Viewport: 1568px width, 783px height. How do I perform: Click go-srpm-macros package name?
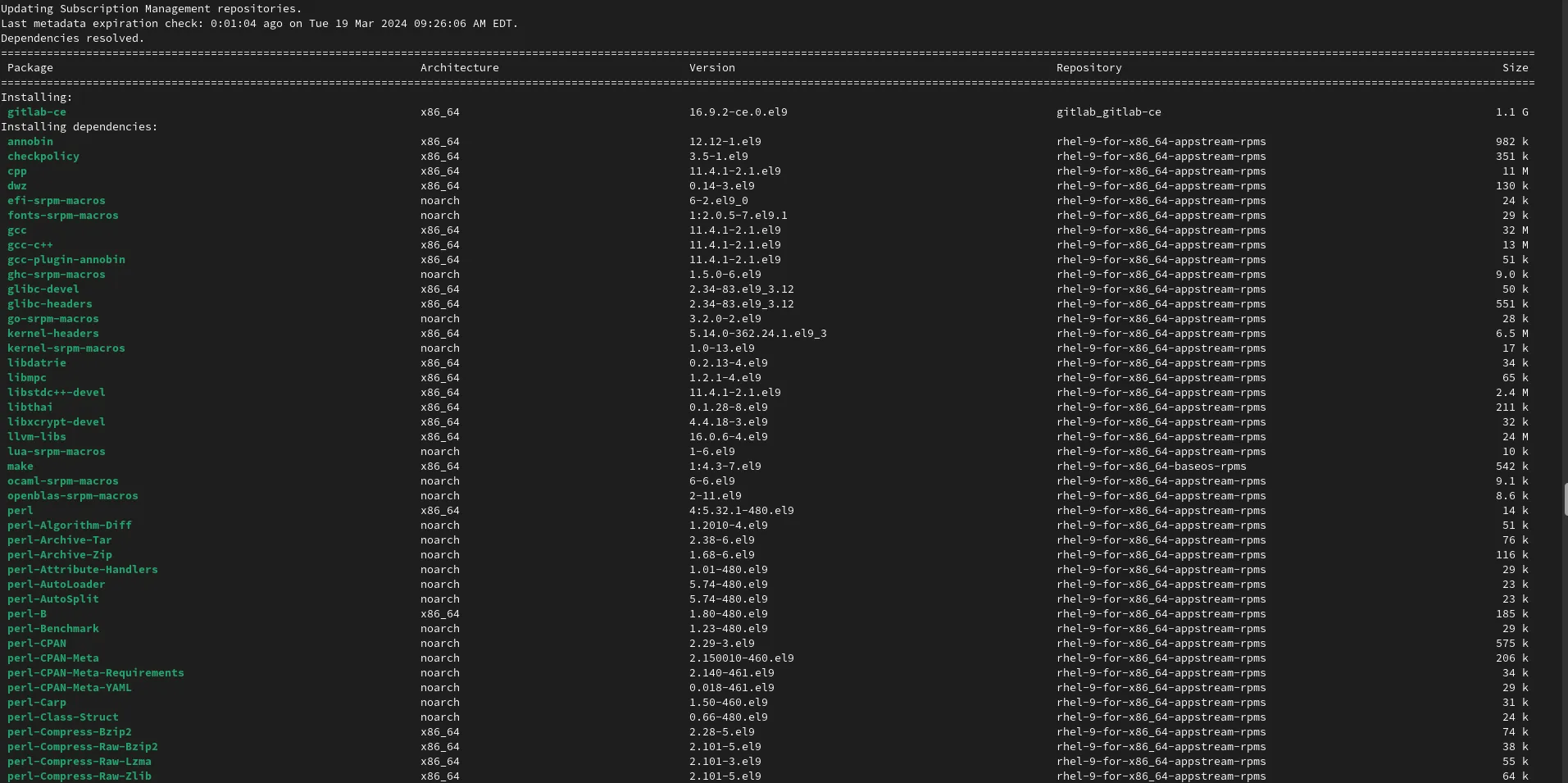click(x=53, y=319)
